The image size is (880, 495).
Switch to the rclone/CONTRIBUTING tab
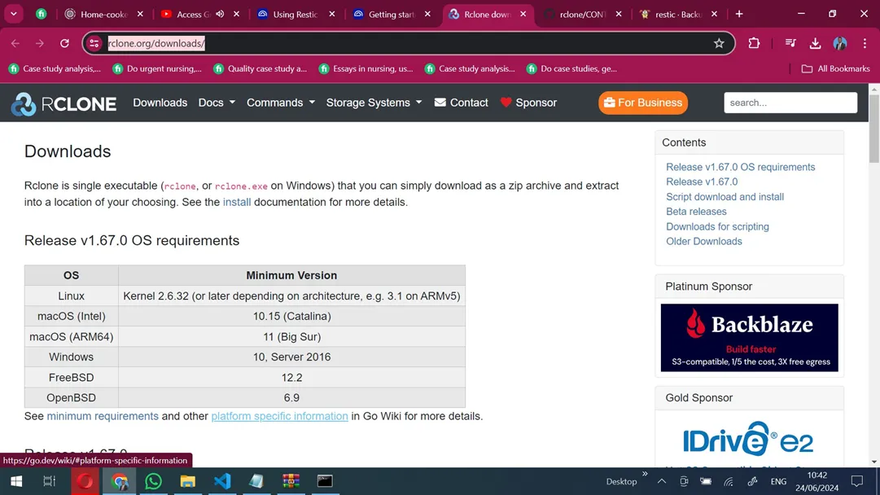pos(582,15)
